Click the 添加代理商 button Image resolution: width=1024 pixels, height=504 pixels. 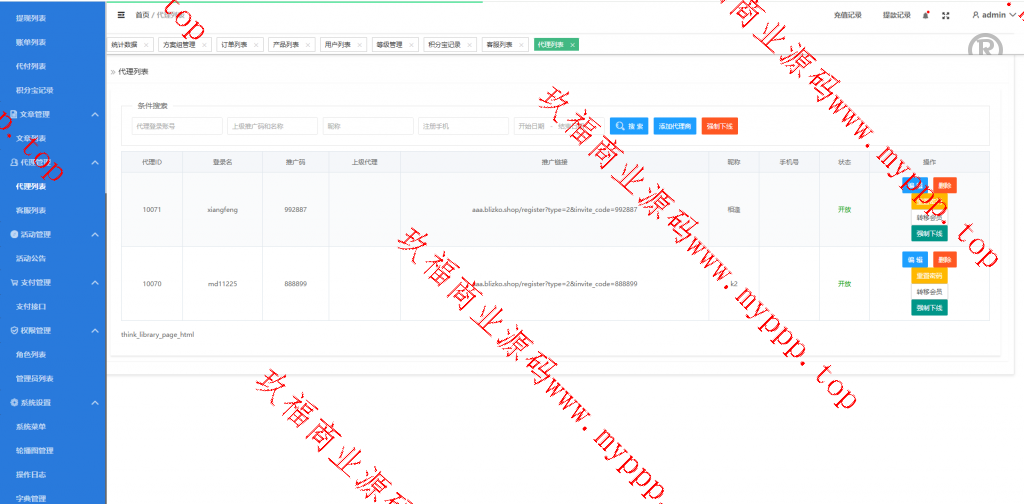(x=674, y=126)
